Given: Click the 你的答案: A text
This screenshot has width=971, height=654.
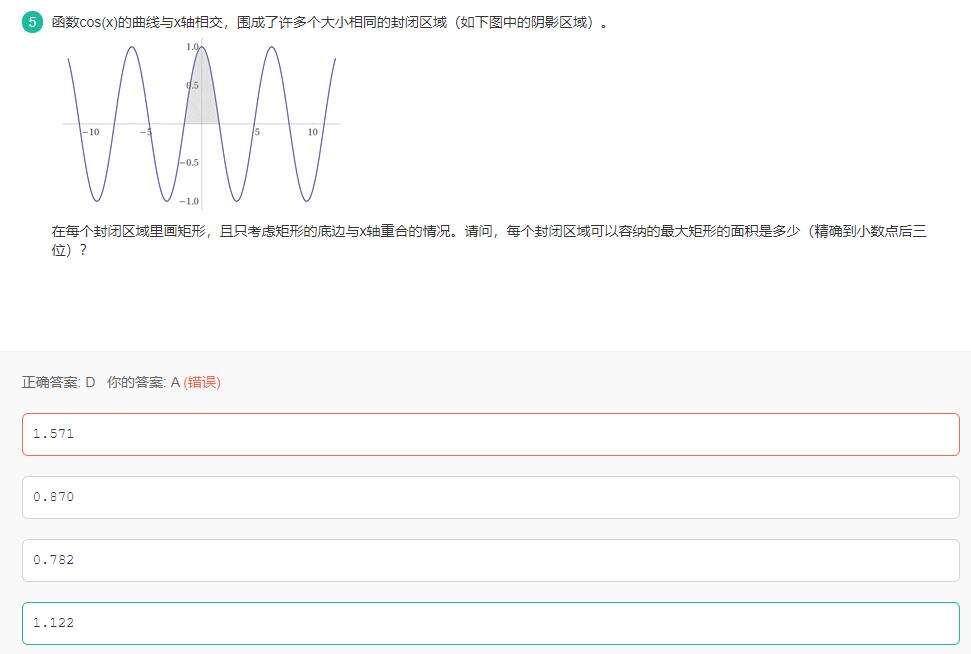Looking at the screenshot, I should point(143,382).
